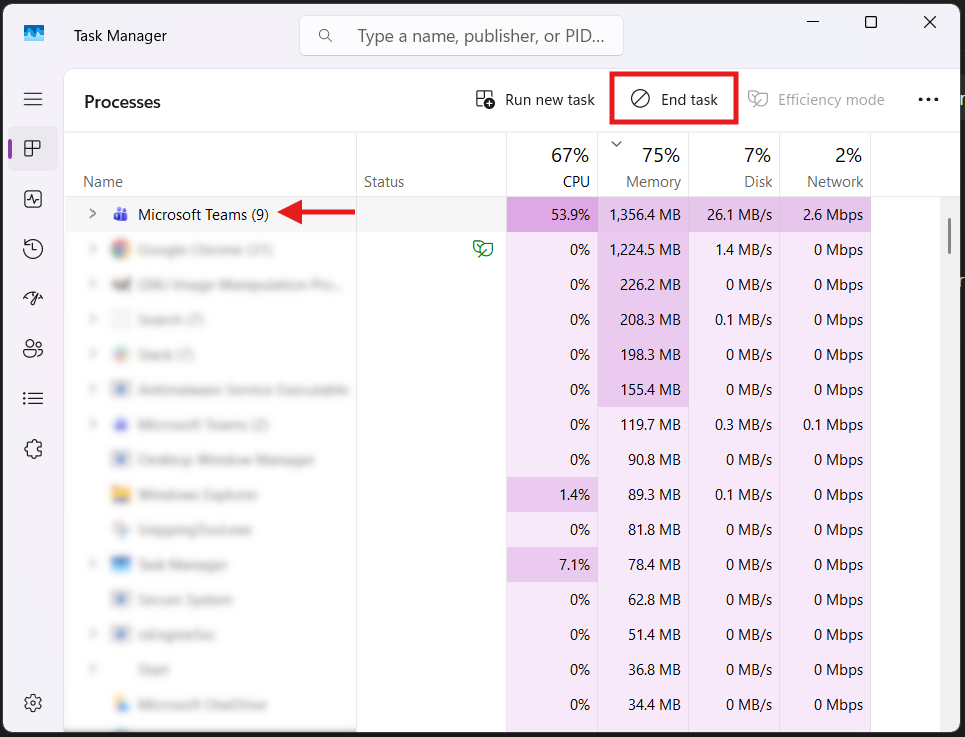Click the Run new task button
The height and width of the screenshot is (737, 965).
pyautogui.click(x=535, y=100)
